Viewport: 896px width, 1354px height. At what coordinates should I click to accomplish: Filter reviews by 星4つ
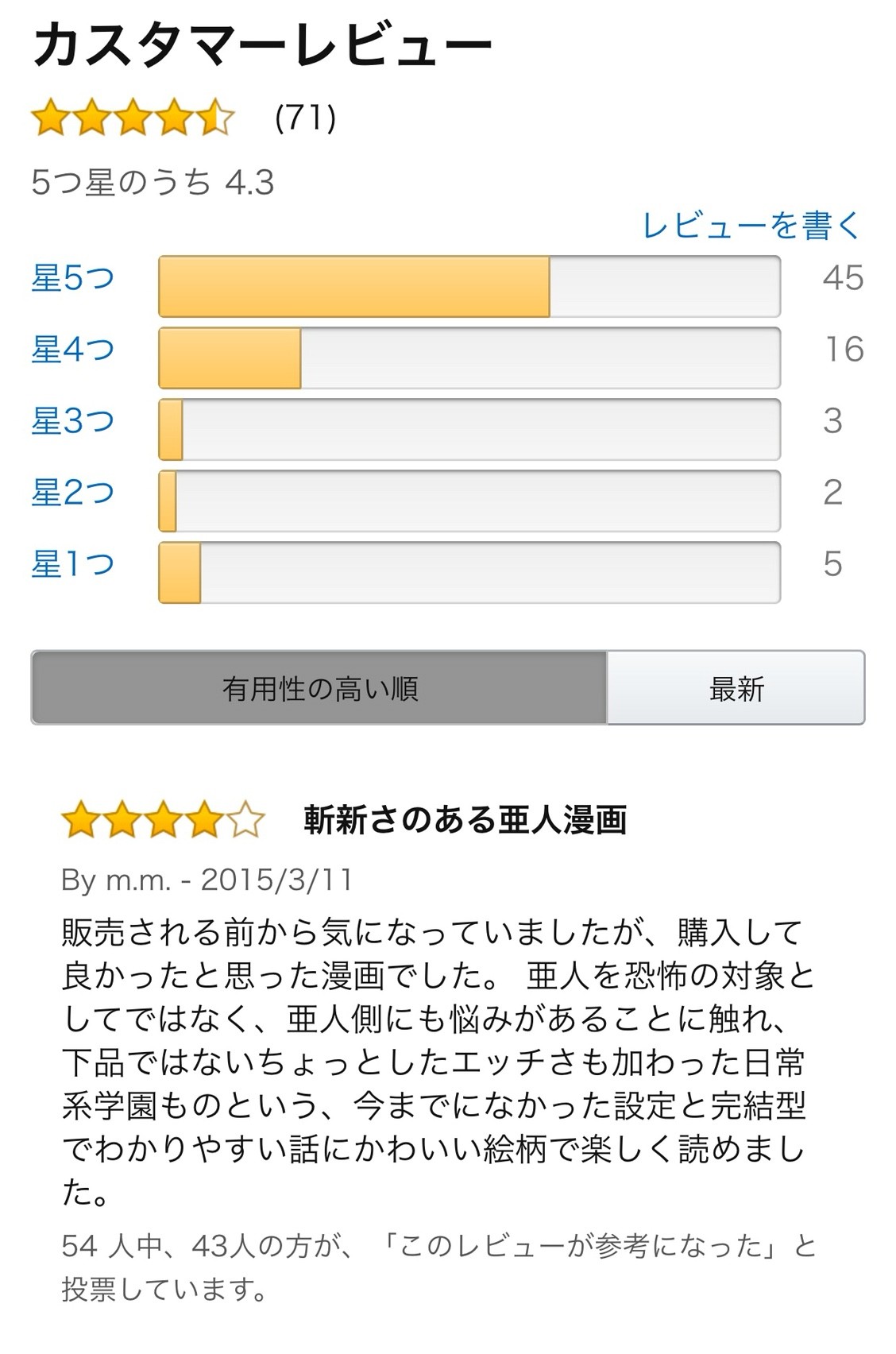click(x=73, y=350)
